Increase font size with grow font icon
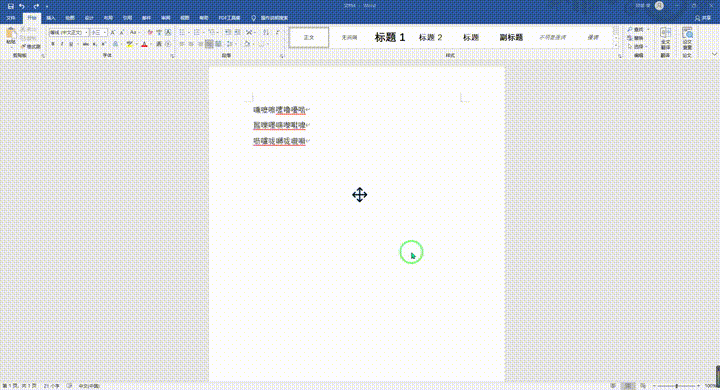This screenshot has width=720, height=390. 112,33
